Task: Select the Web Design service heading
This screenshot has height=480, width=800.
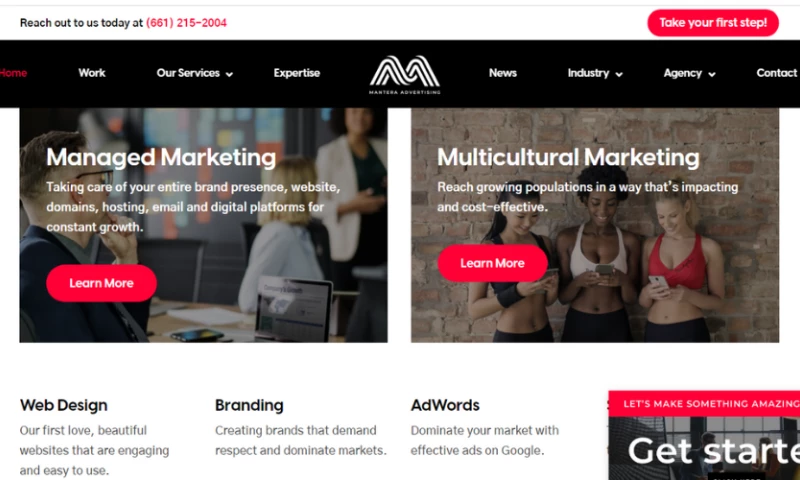Action: (64, 405)
